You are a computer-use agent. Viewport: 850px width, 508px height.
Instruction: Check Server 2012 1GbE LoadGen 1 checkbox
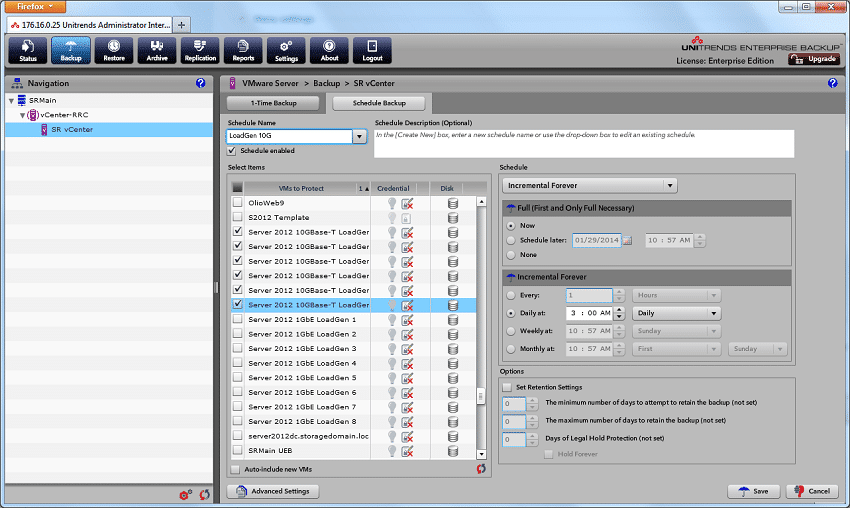[237, 319]
